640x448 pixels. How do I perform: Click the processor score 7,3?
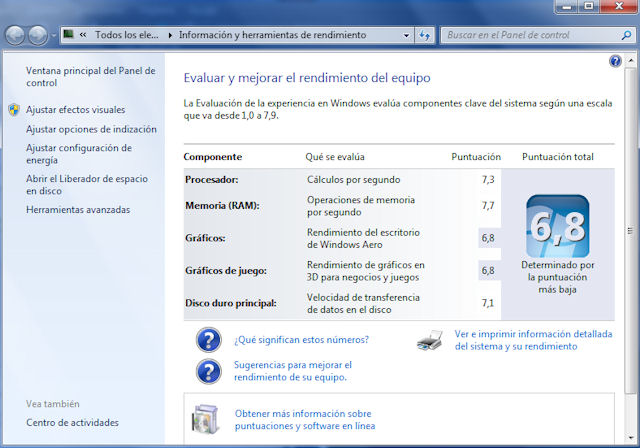(x=488, y=180)
